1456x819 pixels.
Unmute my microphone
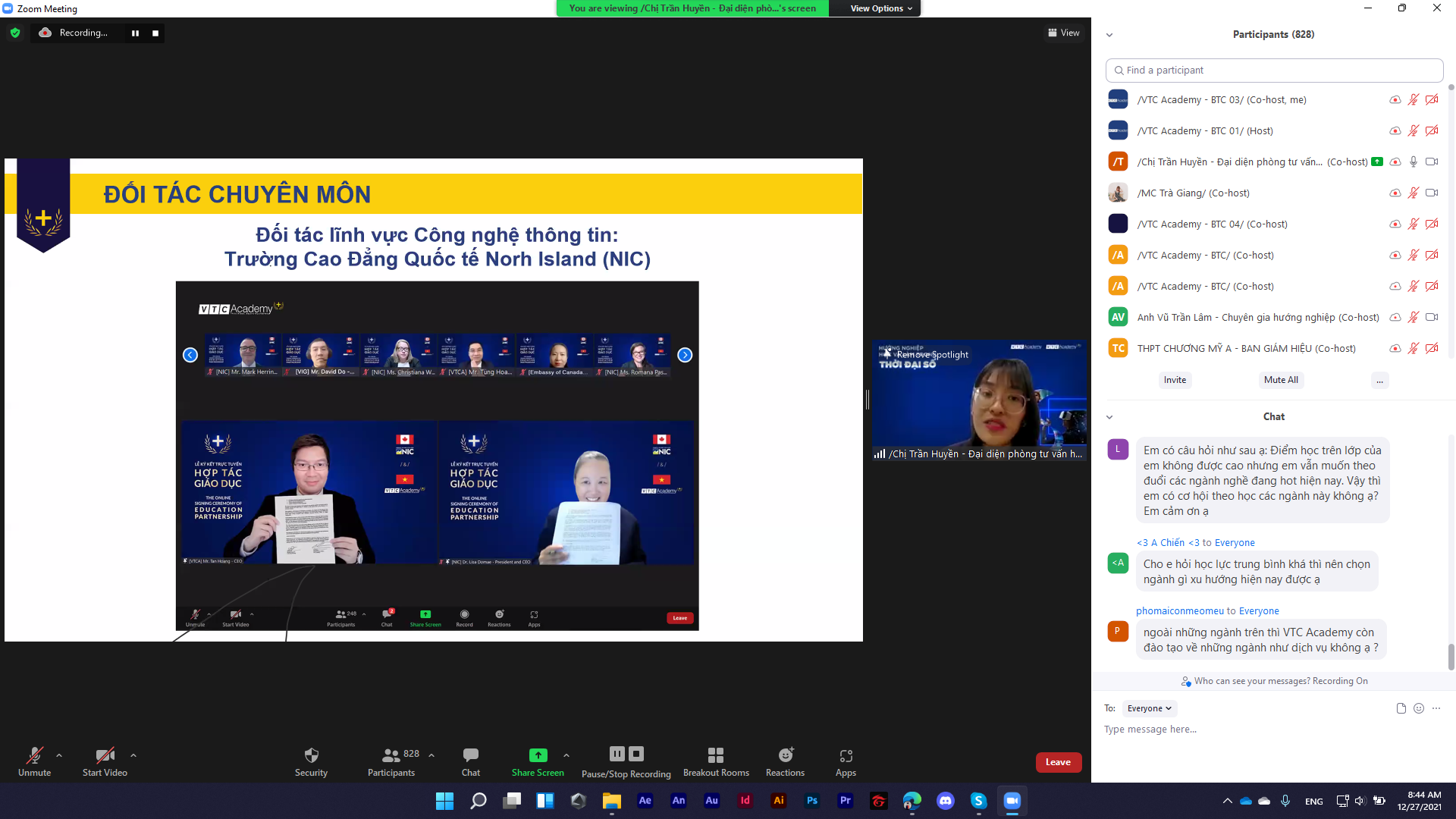click(34, 761)
